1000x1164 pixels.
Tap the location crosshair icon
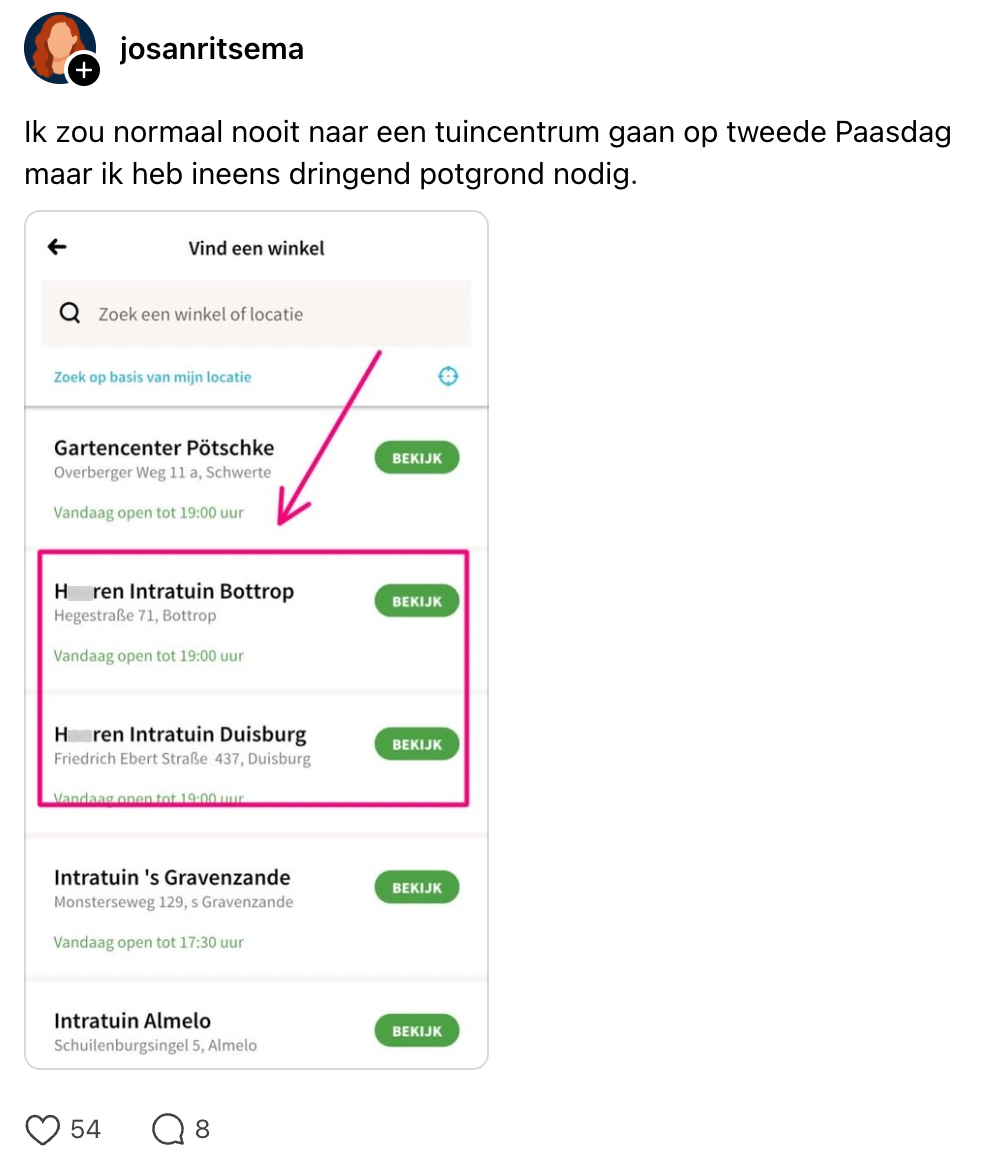[x=448, y=376]
